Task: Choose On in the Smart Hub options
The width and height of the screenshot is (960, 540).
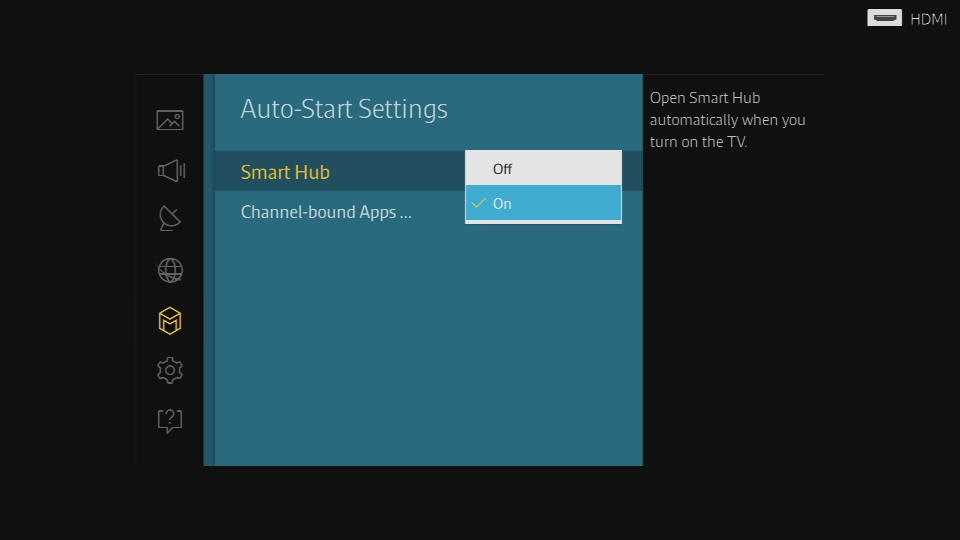Action: 543,203
